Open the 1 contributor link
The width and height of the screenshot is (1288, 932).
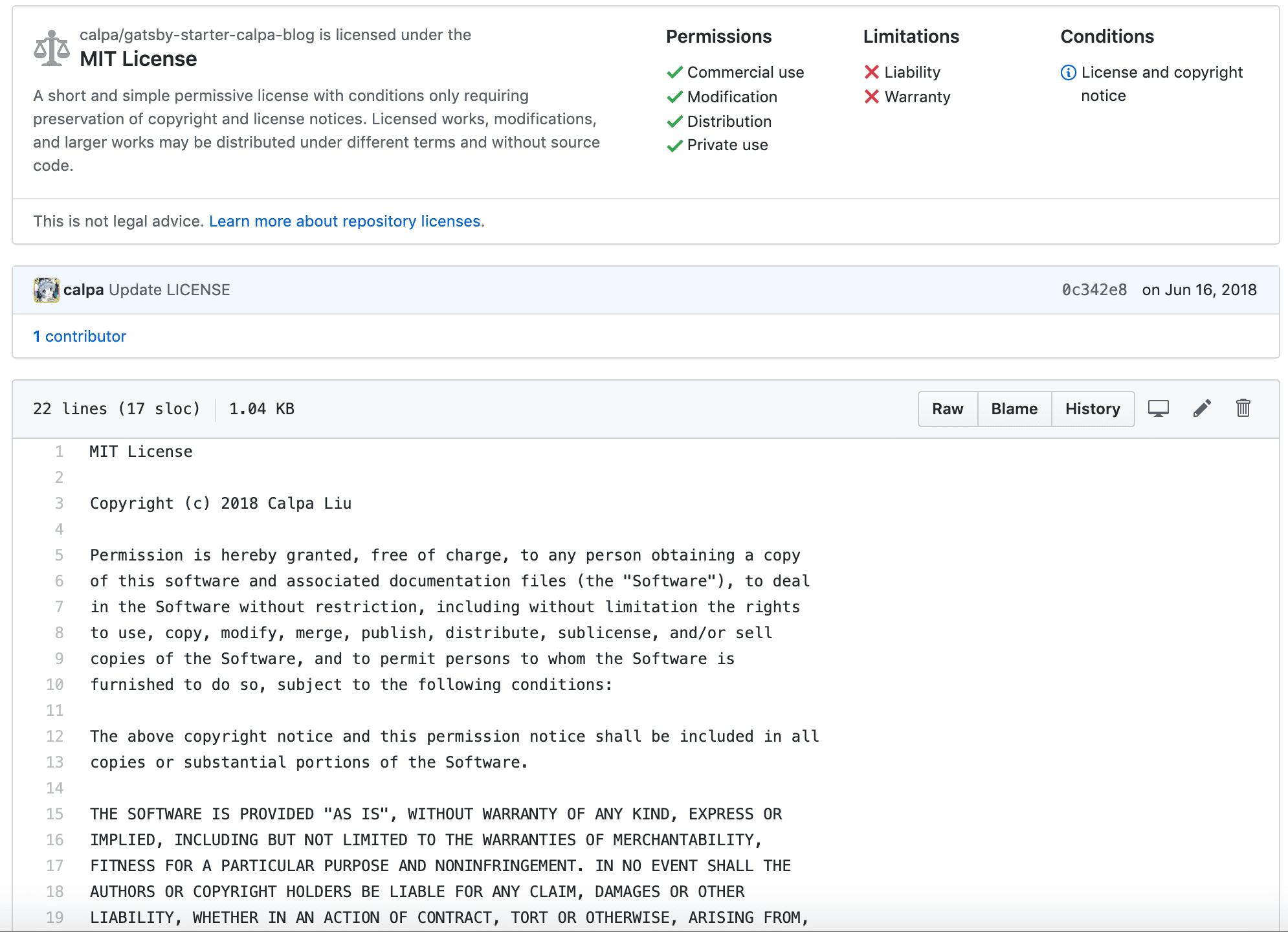80,337
